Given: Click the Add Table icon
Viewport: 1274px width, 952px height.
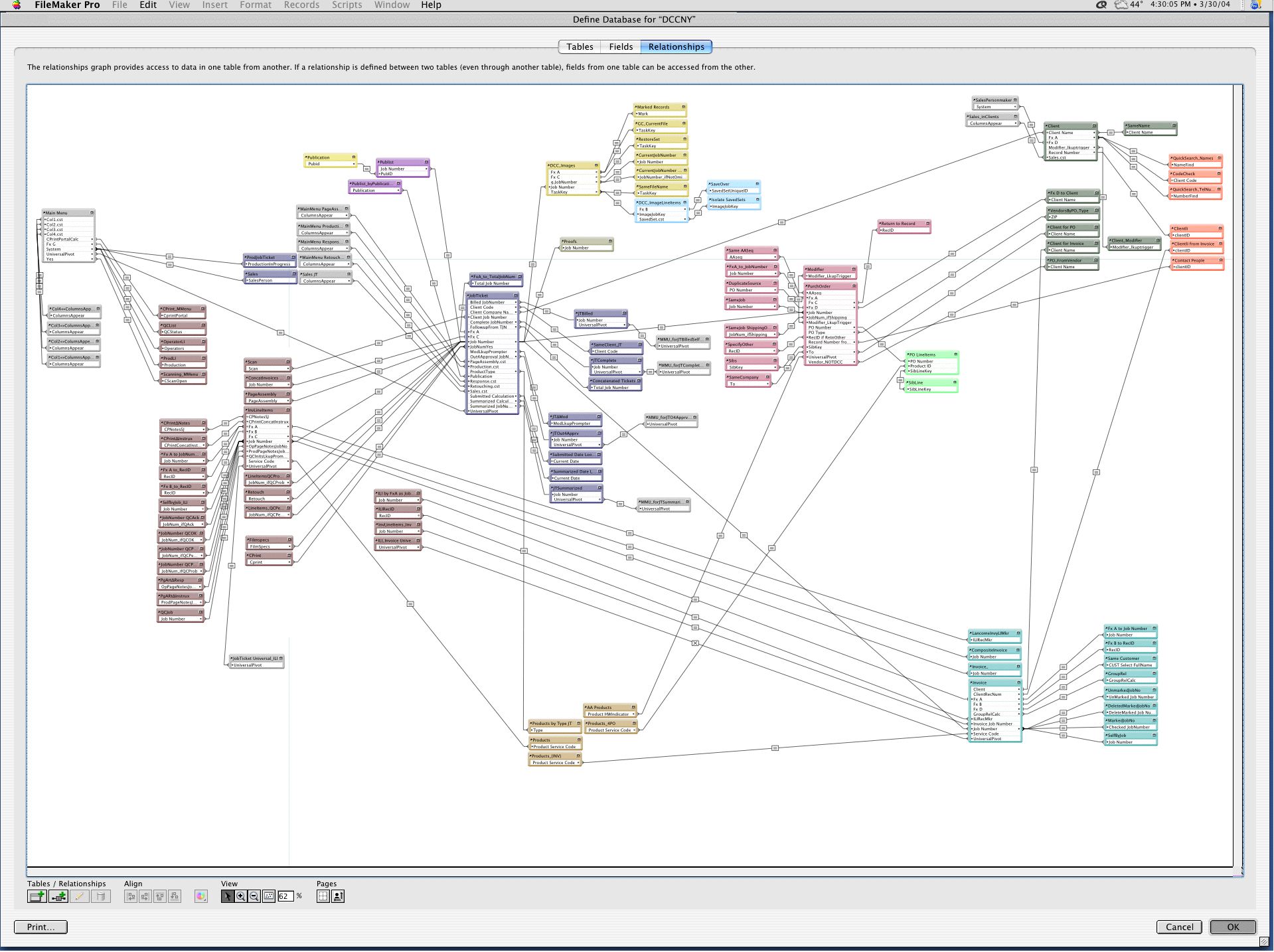Looking at the screenshot, I should 37,897.
